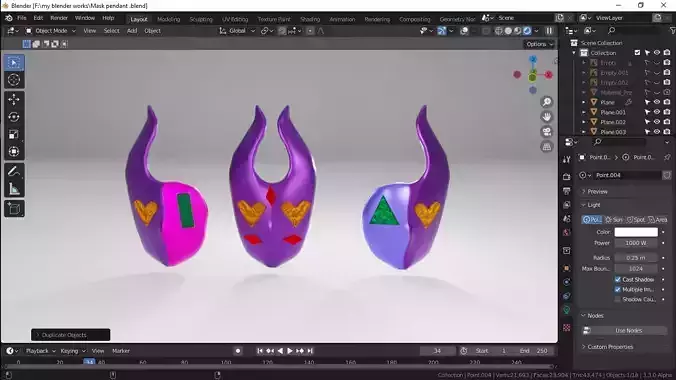Switch to the UV Editing workspace tab

click(x=235, y=19)
